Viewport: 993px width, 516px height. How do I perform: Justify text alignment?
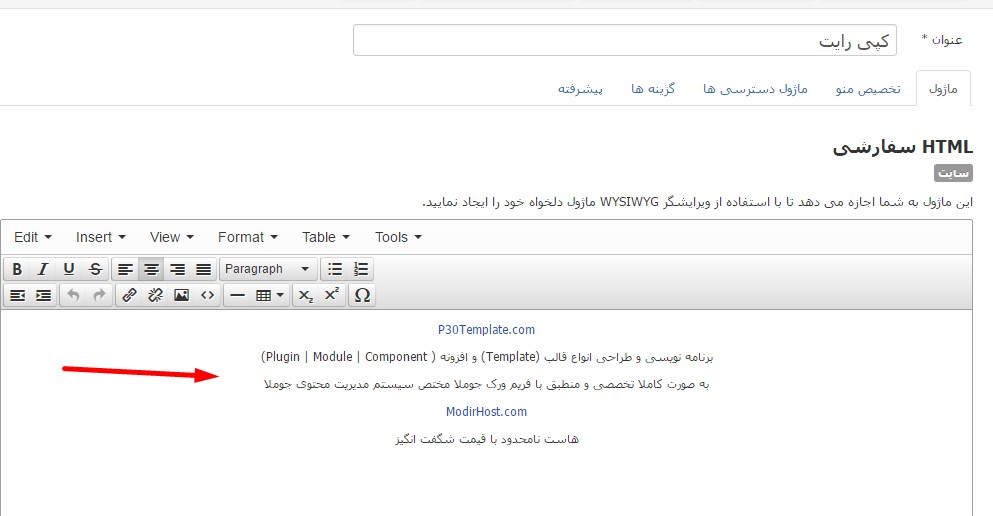(x=203, y=269)
